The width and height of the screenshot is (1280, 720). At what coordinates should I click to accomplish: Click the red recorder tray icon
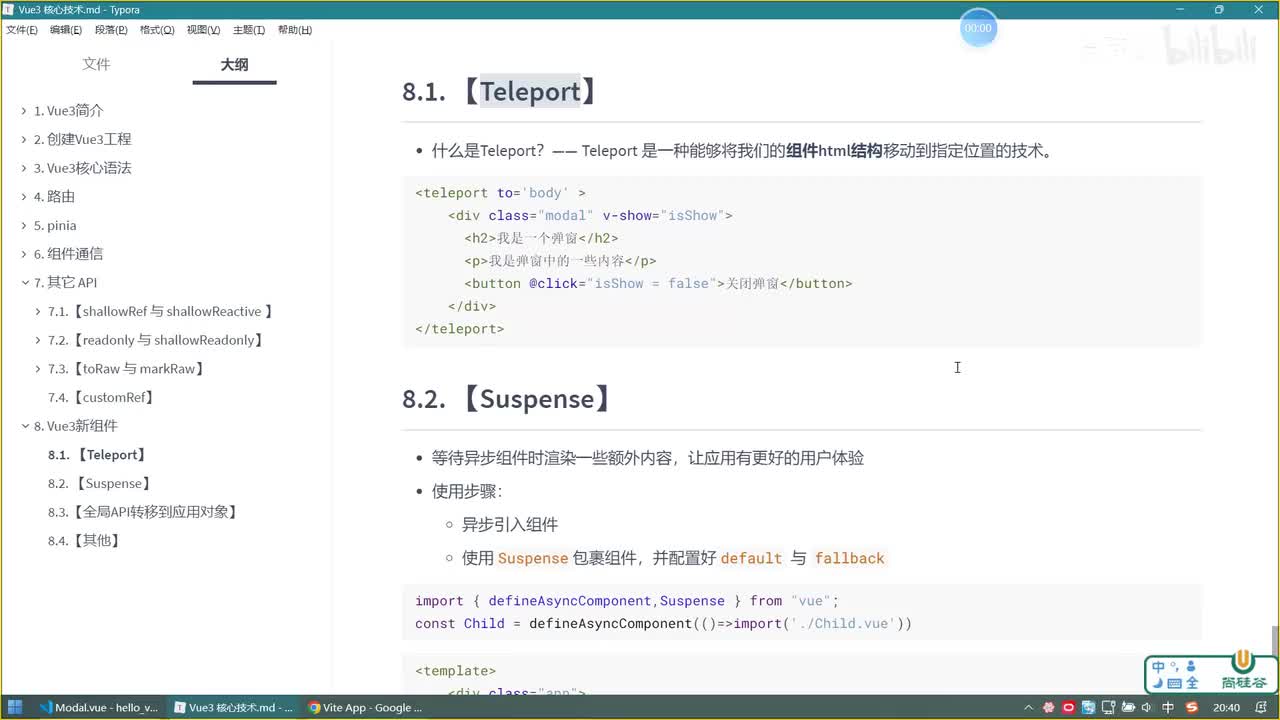[1068, 707]
